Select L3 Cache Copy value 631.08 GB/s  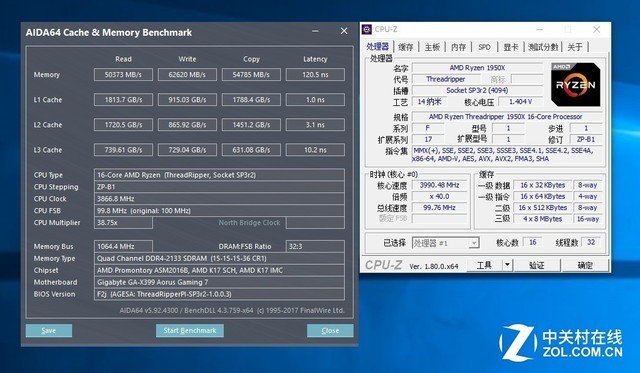point(251,150)
